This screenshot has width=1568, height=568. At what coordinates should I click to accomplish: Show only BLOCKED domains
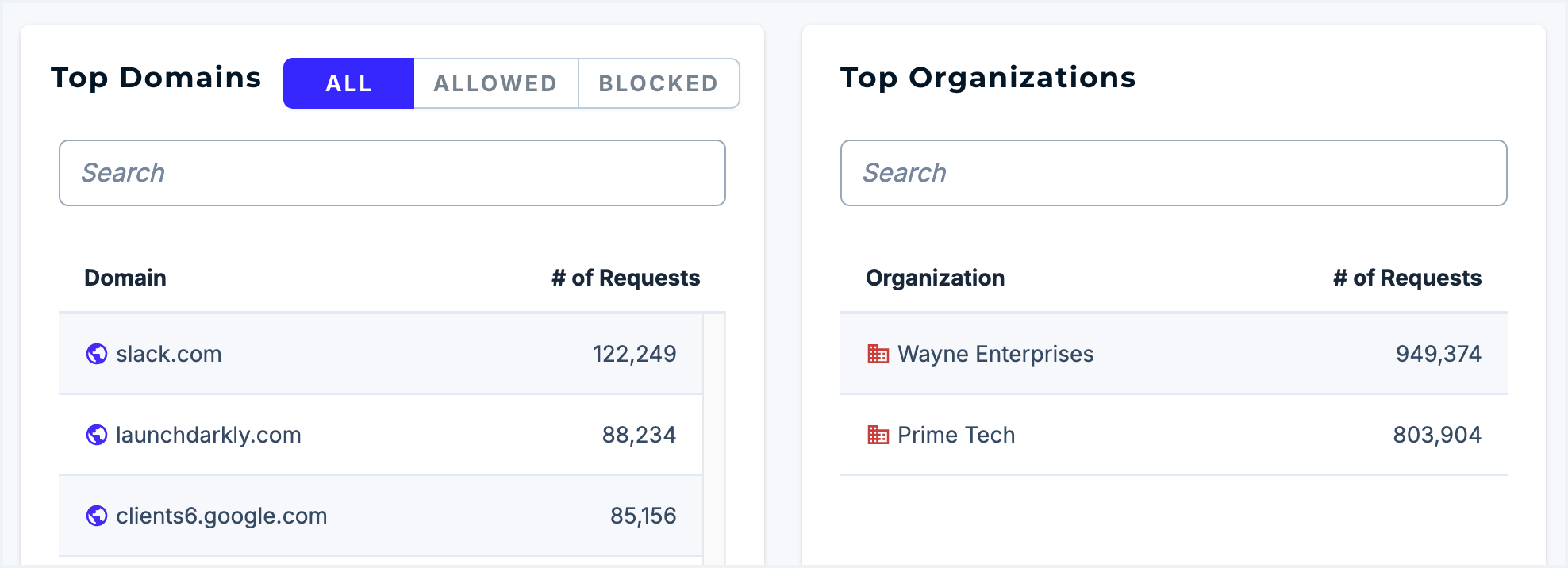click(x=659, y=83)
